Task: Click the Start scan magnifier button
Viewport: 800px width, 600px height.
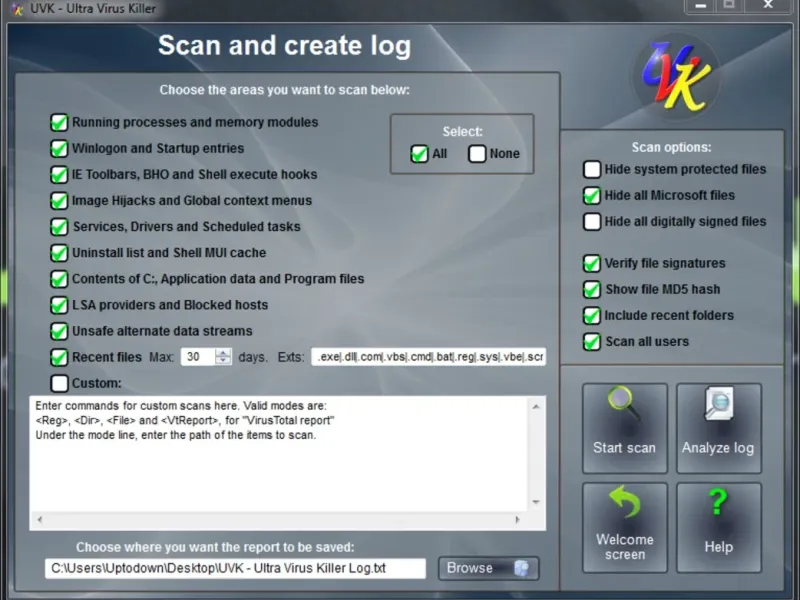Action: click(x=624, y=428)
